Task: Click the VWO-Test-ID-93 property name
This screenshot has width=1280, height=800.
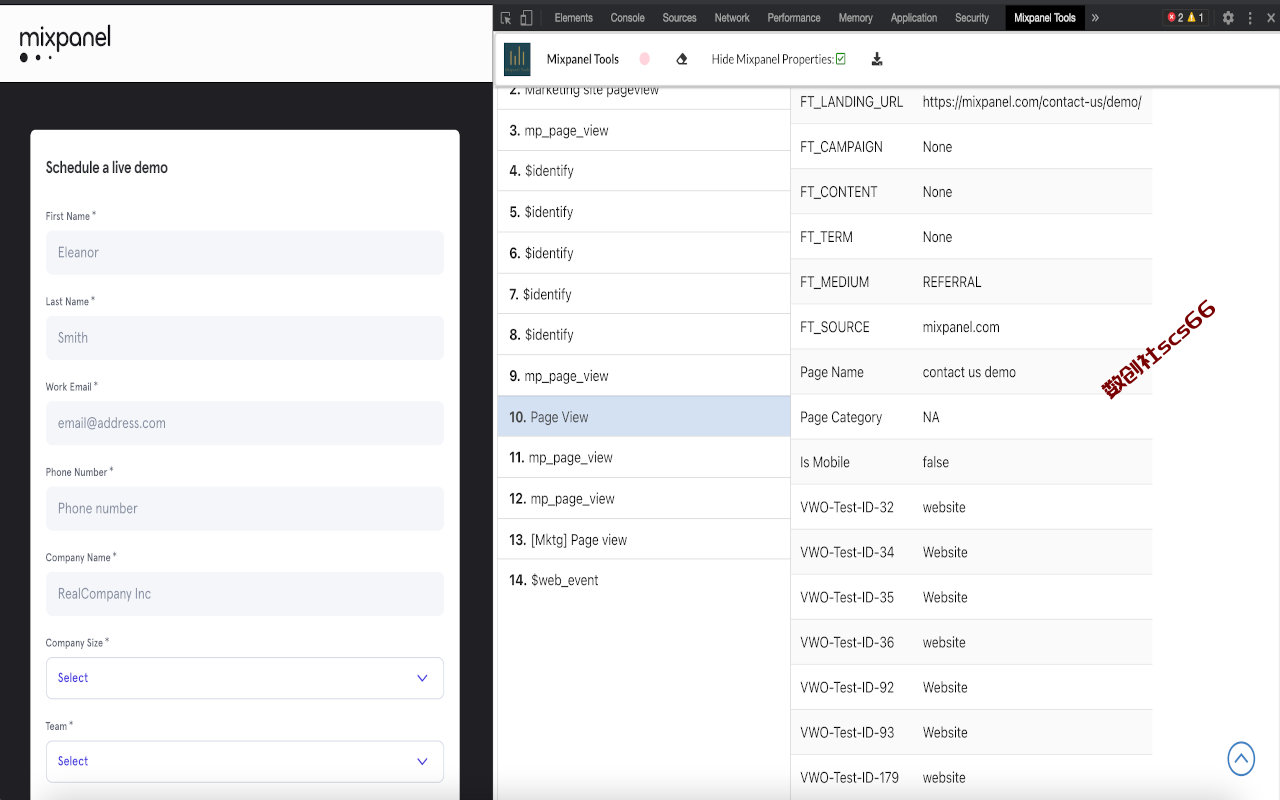Action: tap(847, 732)
